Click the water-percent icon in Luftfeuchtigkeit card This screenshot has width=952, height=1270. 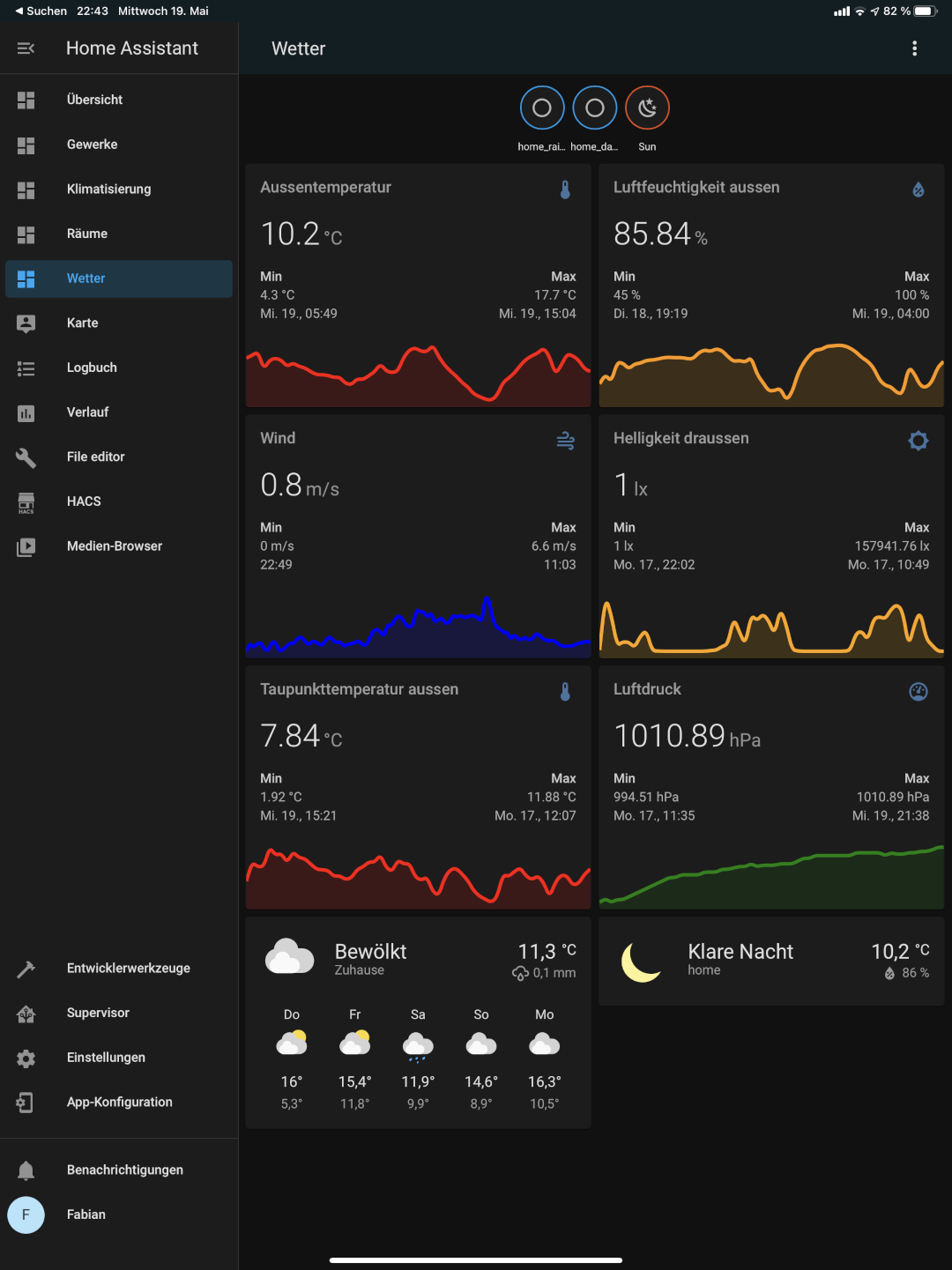tap(918, 189)
